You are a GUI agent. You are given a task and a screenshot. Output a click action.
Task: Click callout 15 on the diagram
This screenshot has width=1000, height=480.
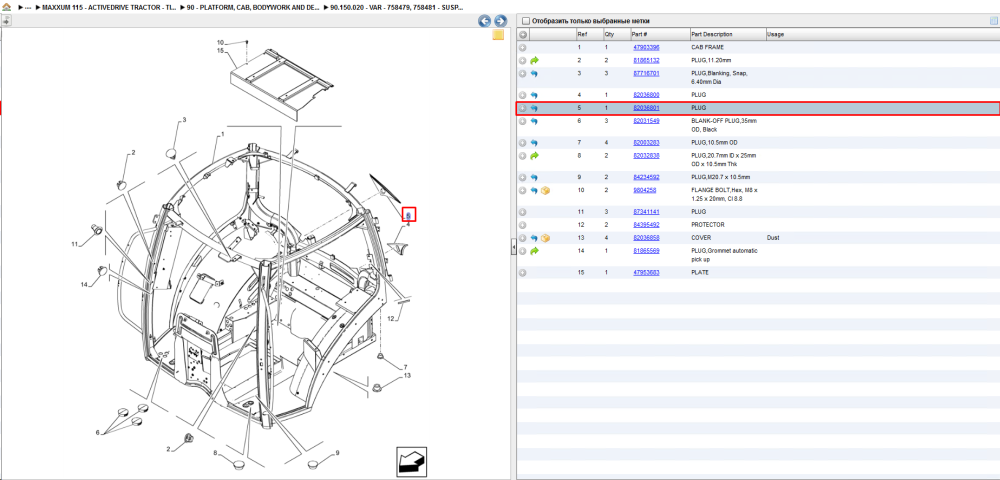(221, 50)
